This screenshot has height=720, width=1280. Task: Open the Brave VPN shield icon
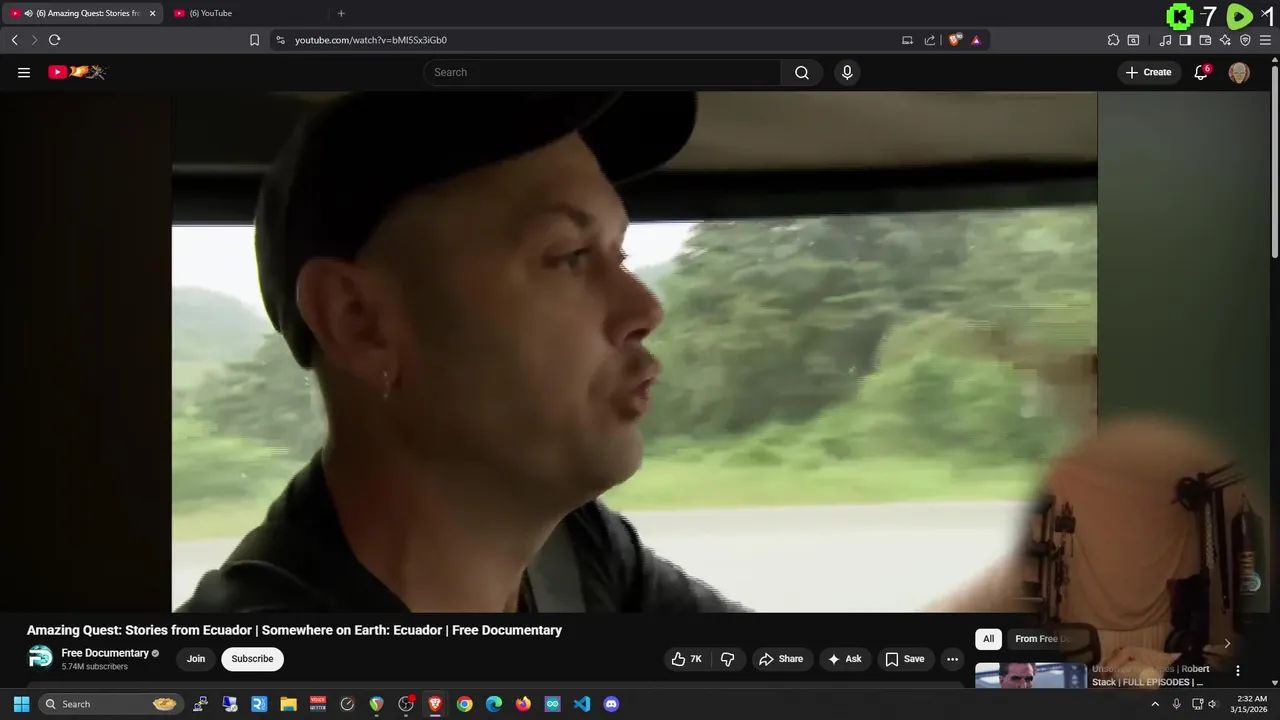pos(1245,40)
